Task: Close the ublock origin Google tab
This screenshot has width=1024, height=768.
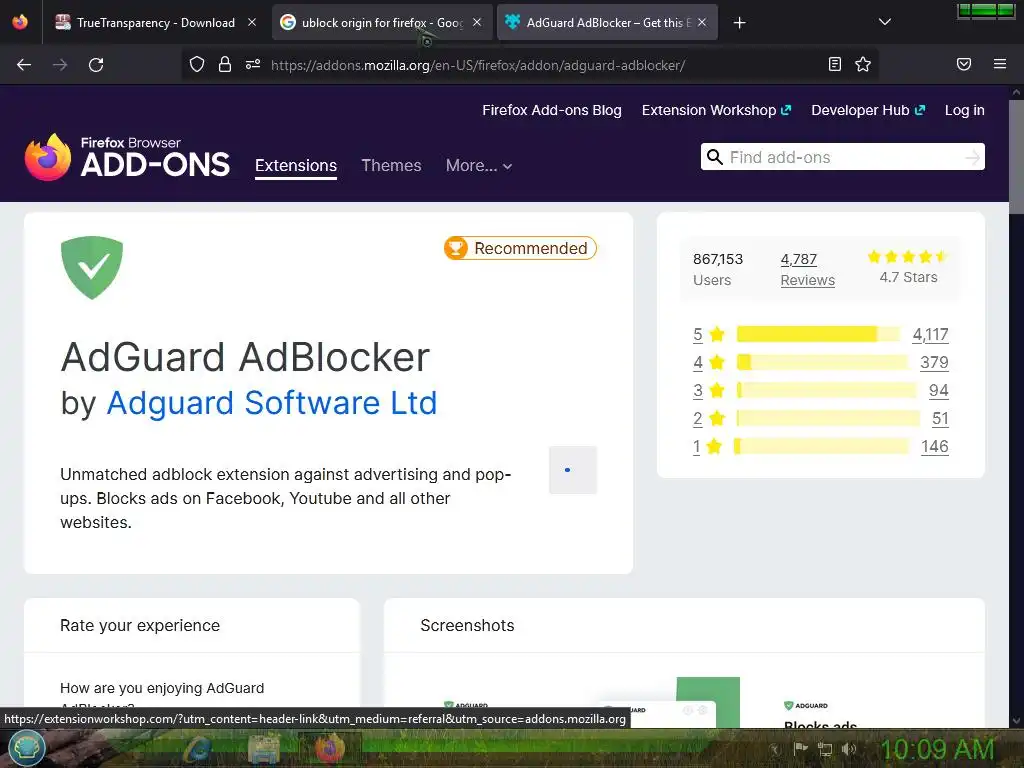Action: click(x=477, y=22)
